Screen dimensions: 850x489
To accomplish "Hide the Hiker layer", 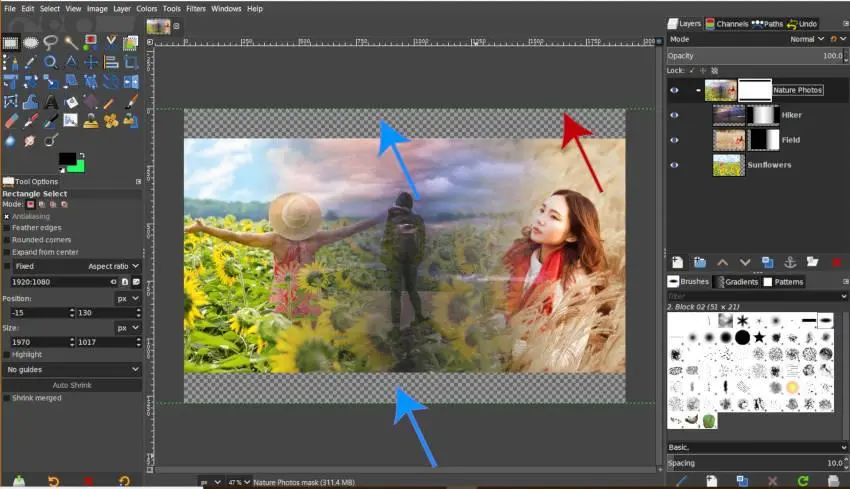I will 674,115.
